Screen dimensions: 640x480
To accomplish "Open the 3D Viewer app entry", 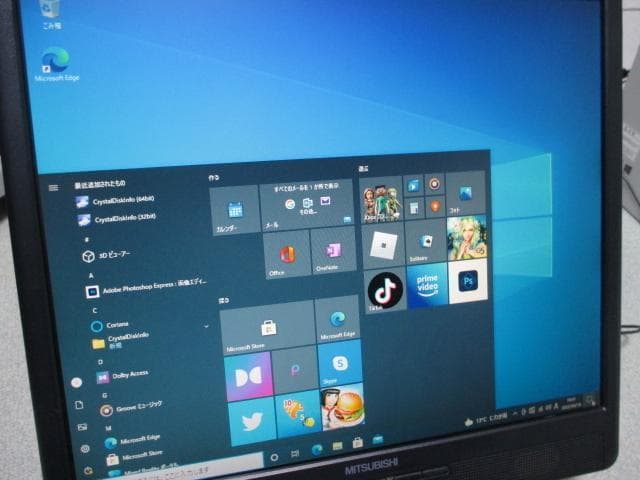I will [x=107, y=256].
